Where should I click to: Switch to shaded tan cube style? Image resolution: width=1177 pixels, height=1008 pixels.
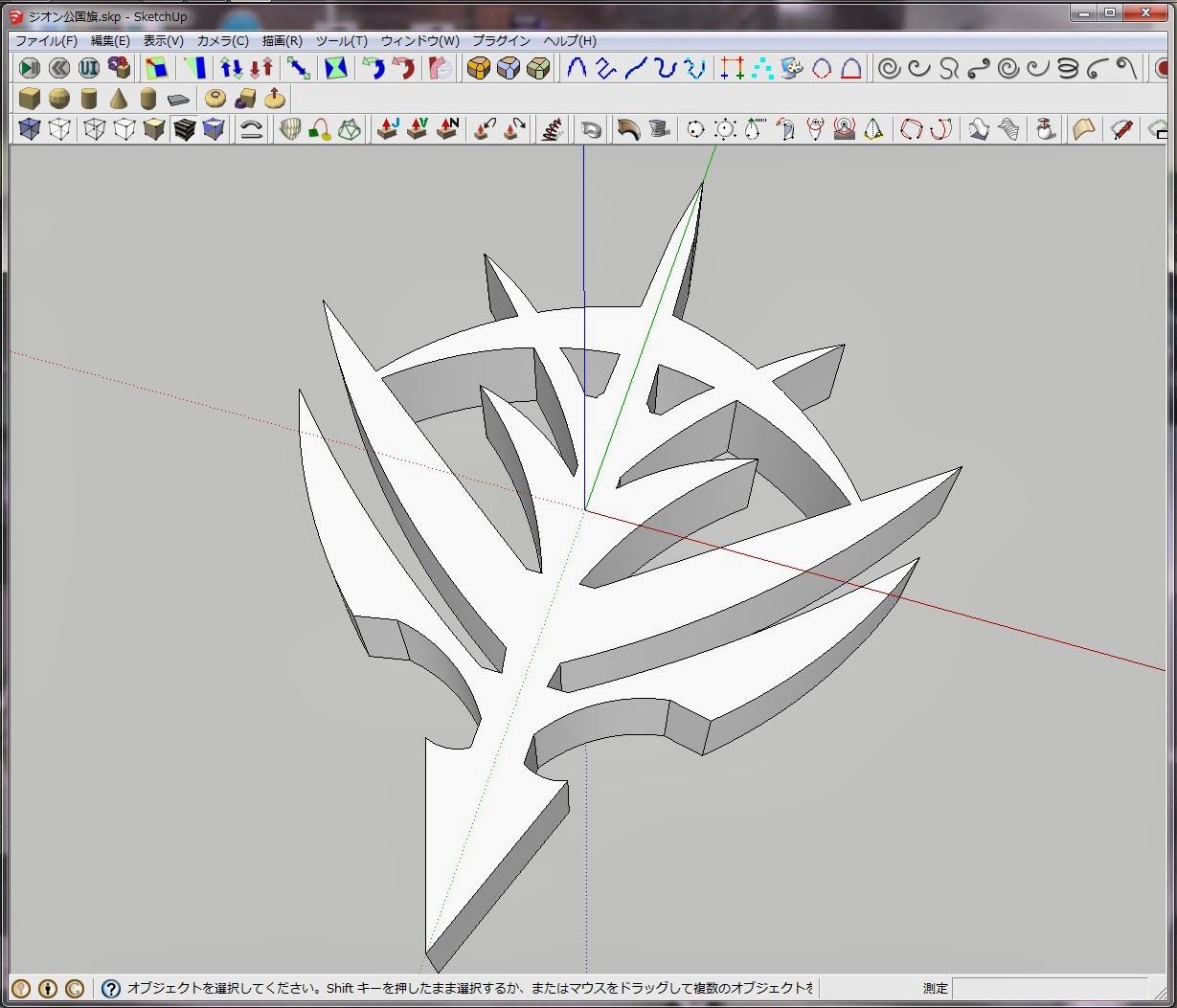pyautogui.click(x=154, y=129)
